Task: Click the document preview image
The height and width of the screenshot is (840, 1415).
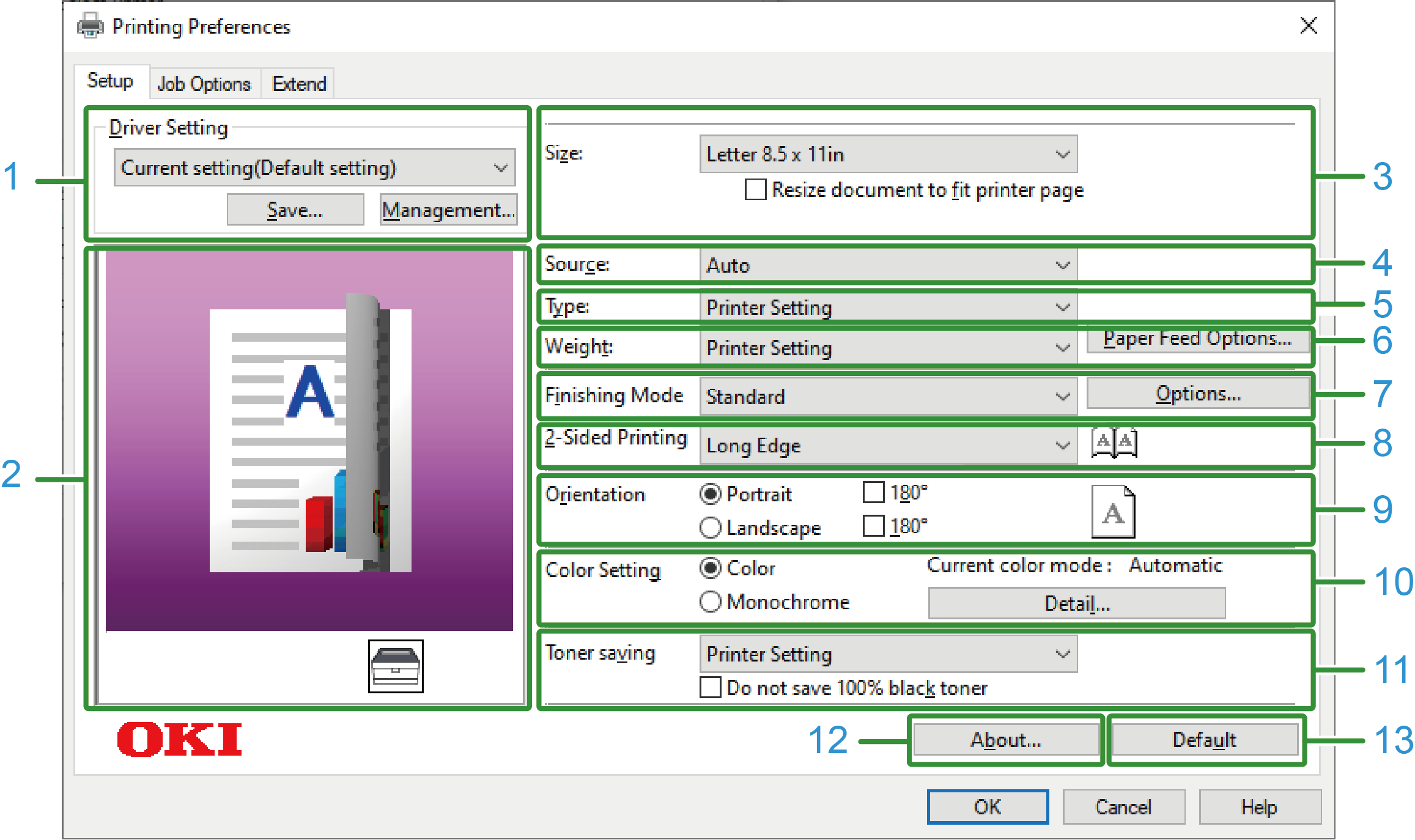Action: tap(309, 440)
